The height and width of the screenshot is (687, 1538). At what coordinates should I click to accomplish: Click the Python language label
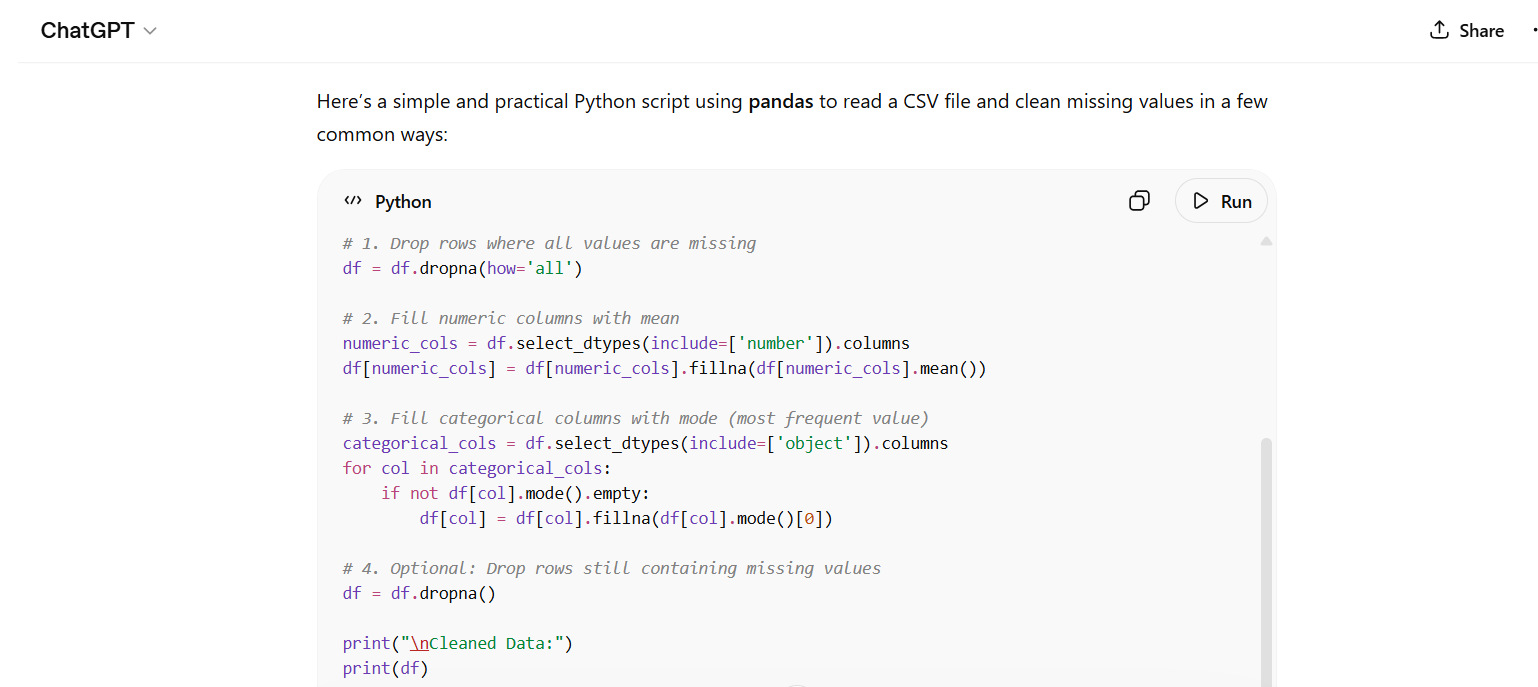point(403,201)
